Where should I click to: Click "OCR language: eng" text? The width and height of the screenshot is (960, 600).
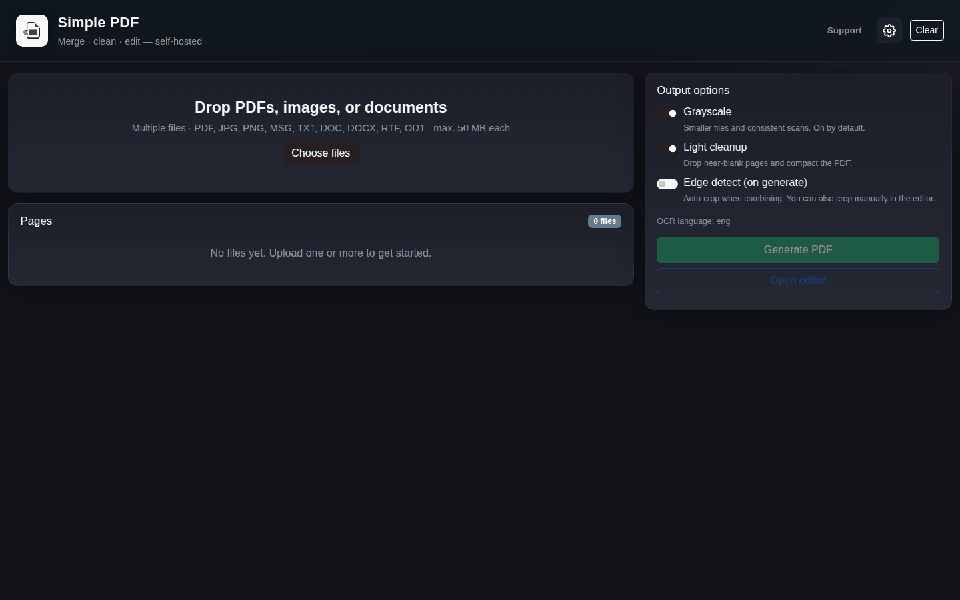pos(693,221)
